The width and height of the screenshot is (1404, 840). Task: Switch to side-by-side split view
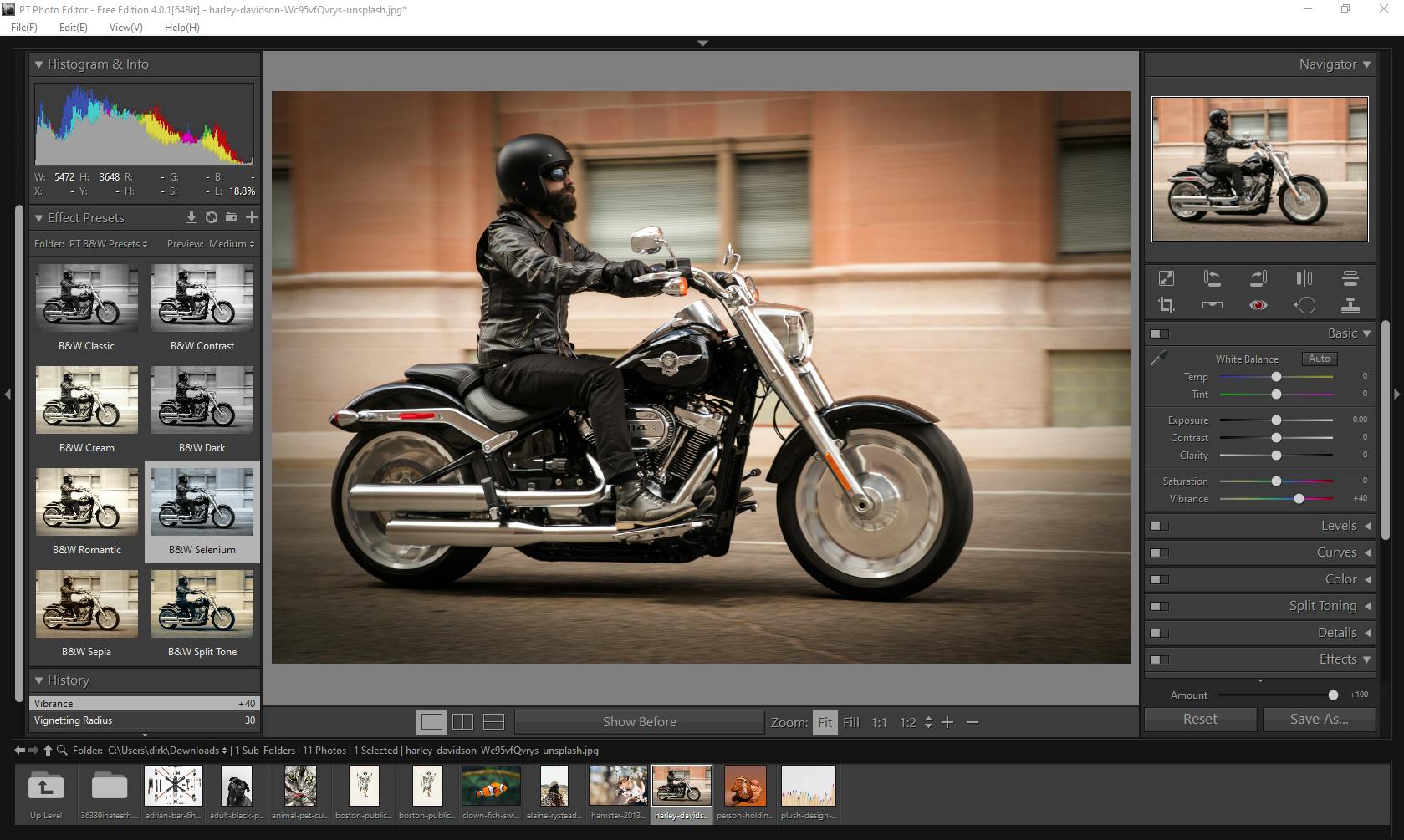(462, 721)
